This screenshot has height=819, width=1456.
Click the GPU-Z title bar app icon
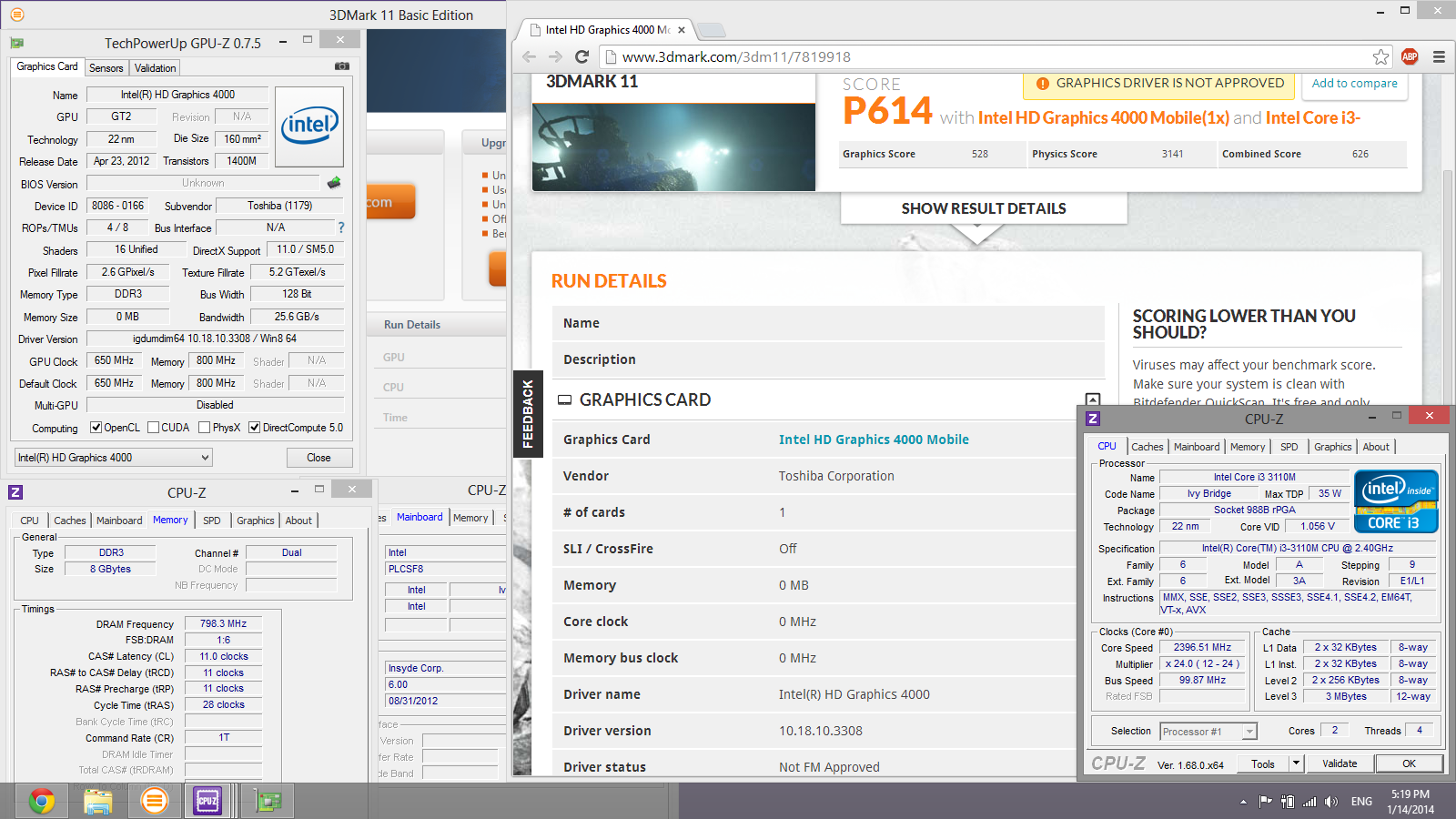[17, 43]
